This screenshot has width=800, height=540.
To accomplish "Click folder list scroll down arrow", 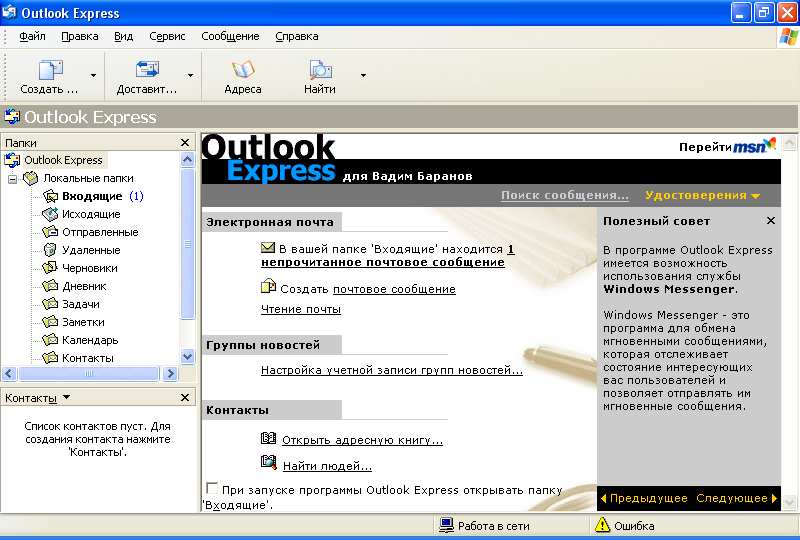I will [188, 356].
